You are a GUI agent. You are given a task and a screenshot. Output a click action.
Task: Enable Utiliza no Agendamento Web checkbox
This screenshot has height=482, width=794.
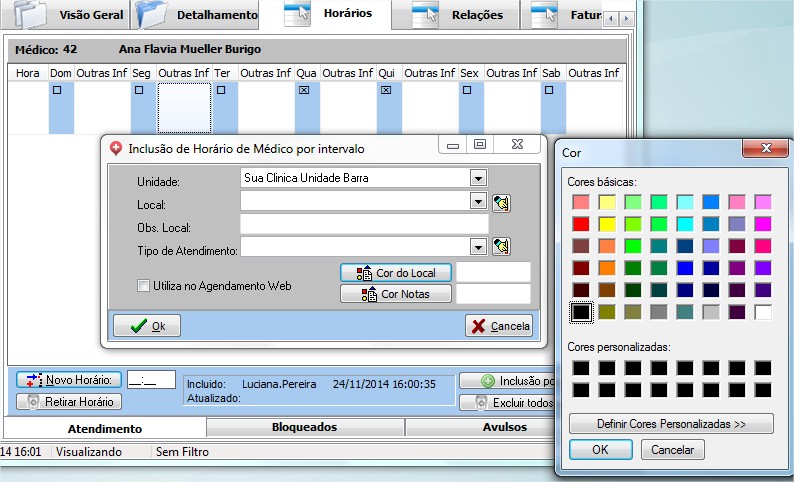pyautogui.click(x=143, y=286)
